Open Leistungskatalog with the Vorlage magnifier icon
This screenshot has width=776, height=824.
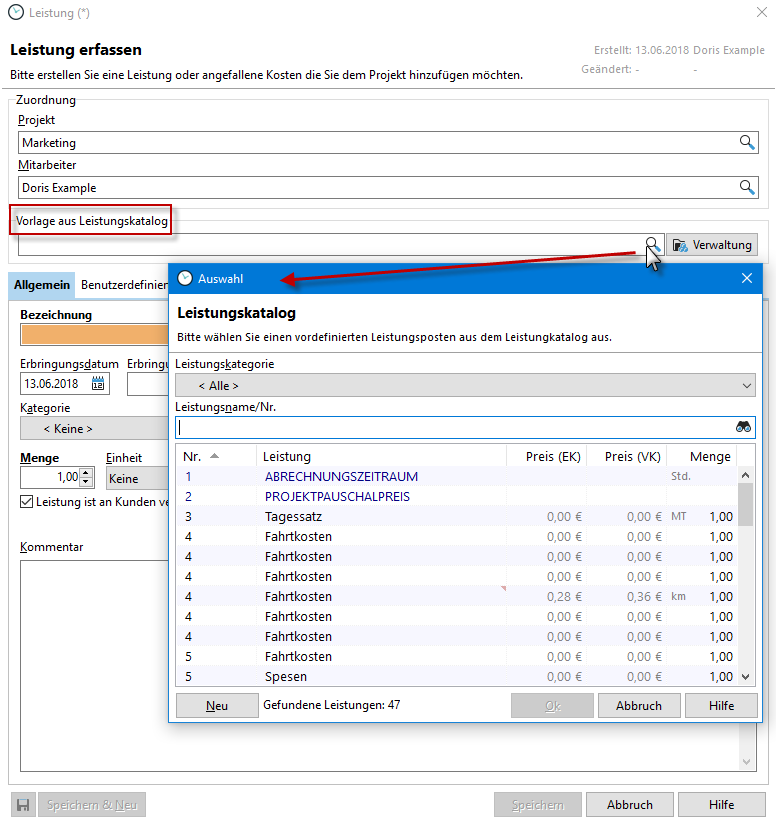(x=652, y=244)
